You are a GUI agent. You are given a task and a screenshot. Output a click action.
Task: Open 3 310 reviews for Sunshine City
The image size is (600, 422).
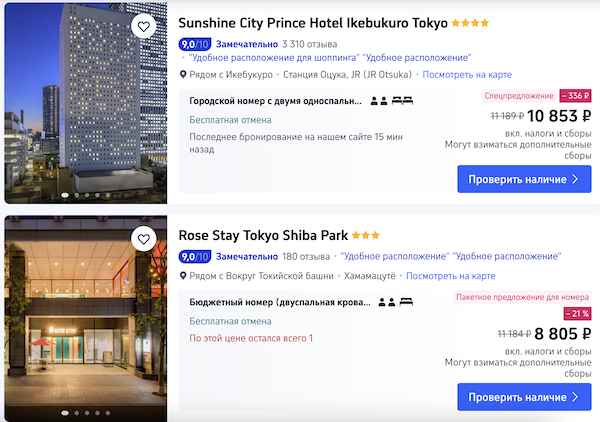[309, 44]
